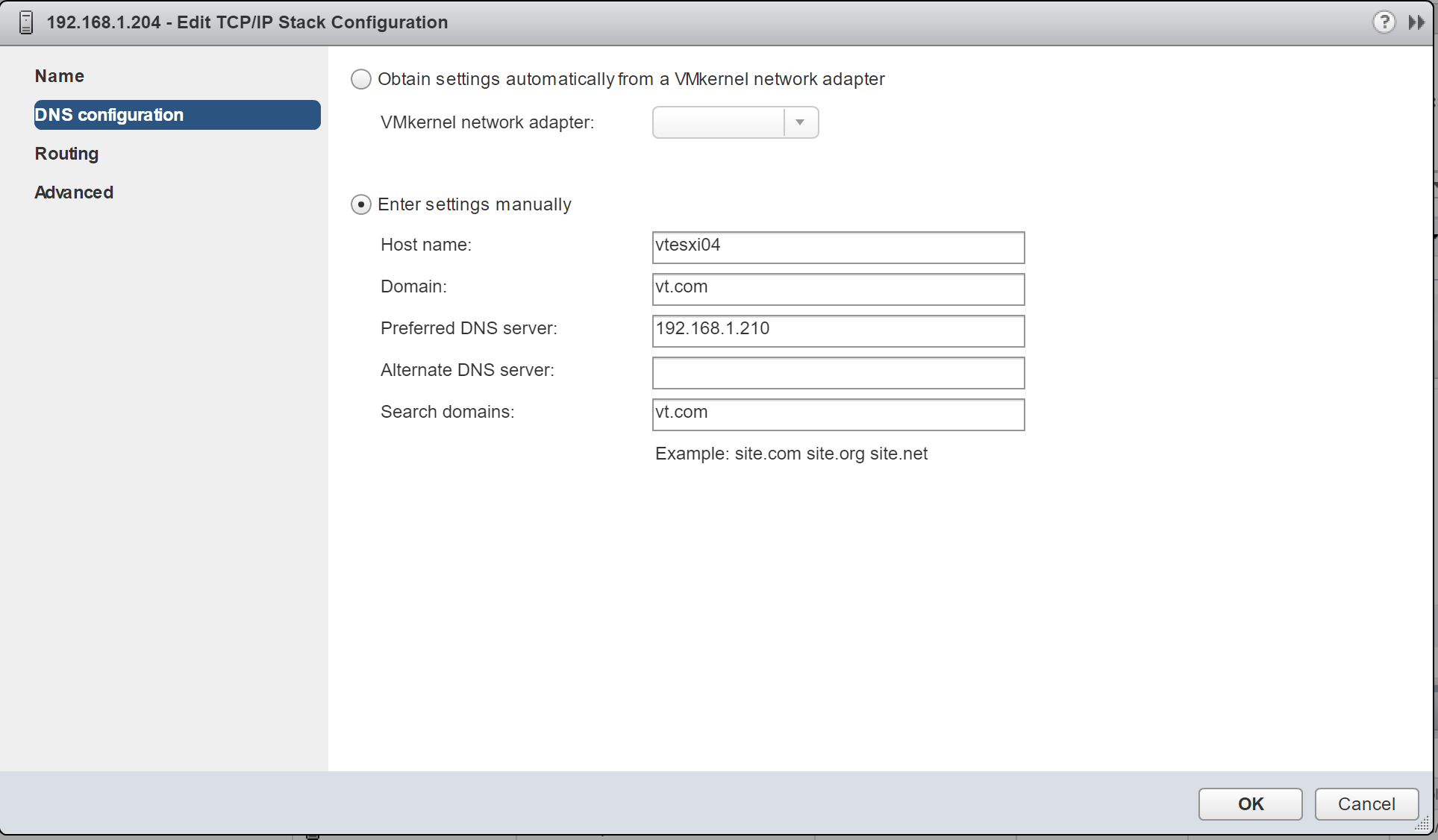Open the VMkernel network adapter dropdown
This screenshot has width=1438, height=840.
[719, 122]
